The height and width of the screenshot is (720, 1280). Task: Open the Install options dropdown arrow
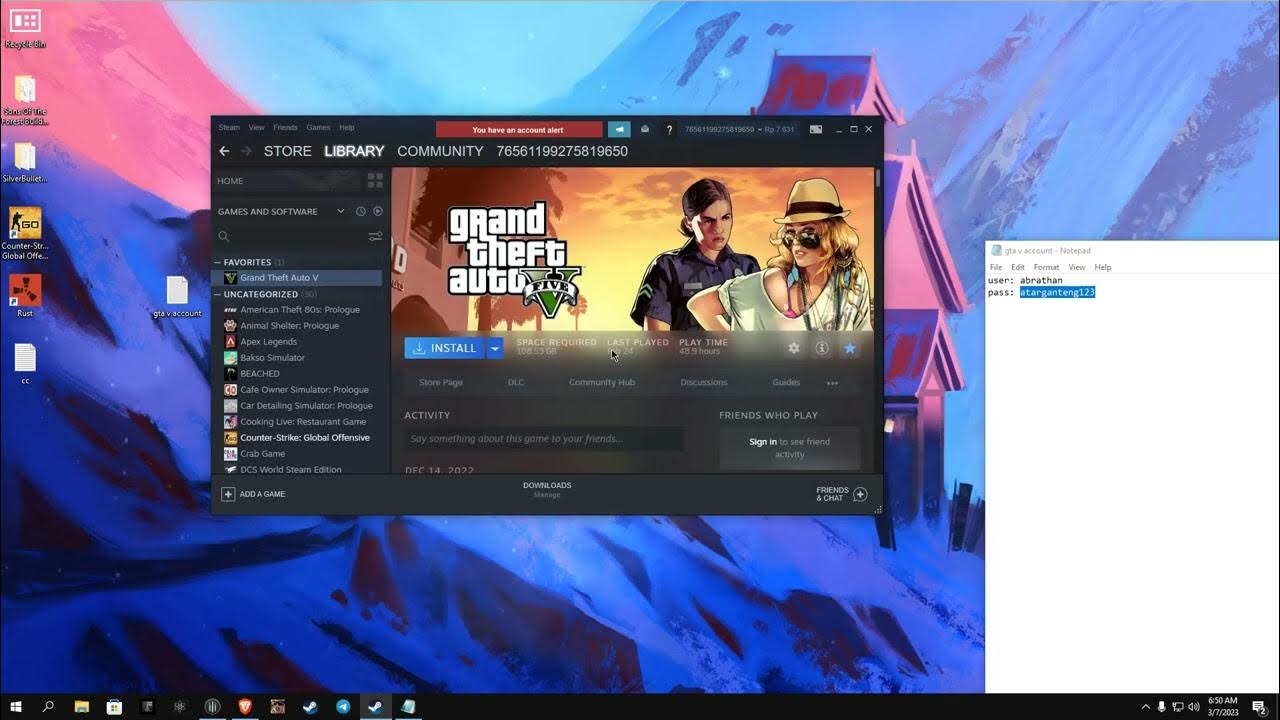tap(494, 348)
